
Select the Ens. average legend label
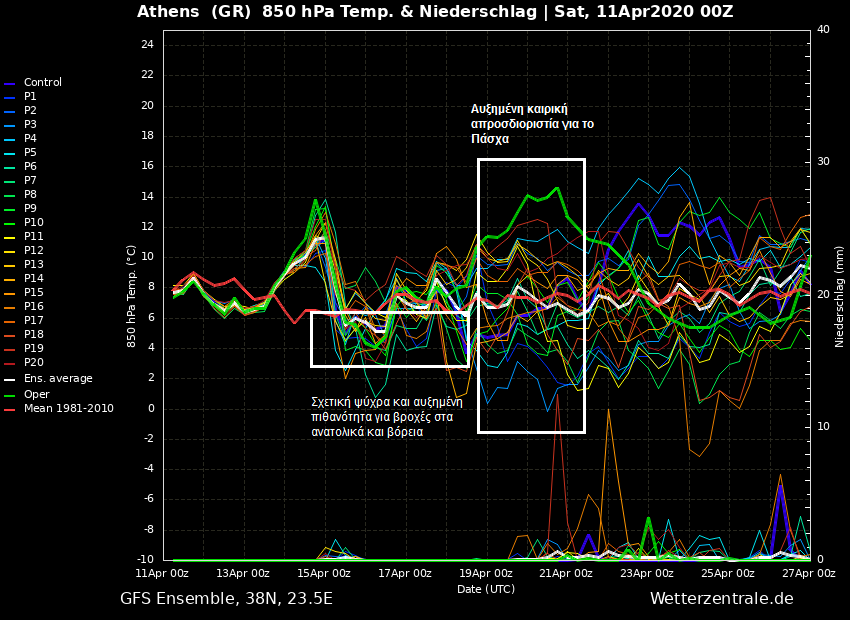click(58, 379)
